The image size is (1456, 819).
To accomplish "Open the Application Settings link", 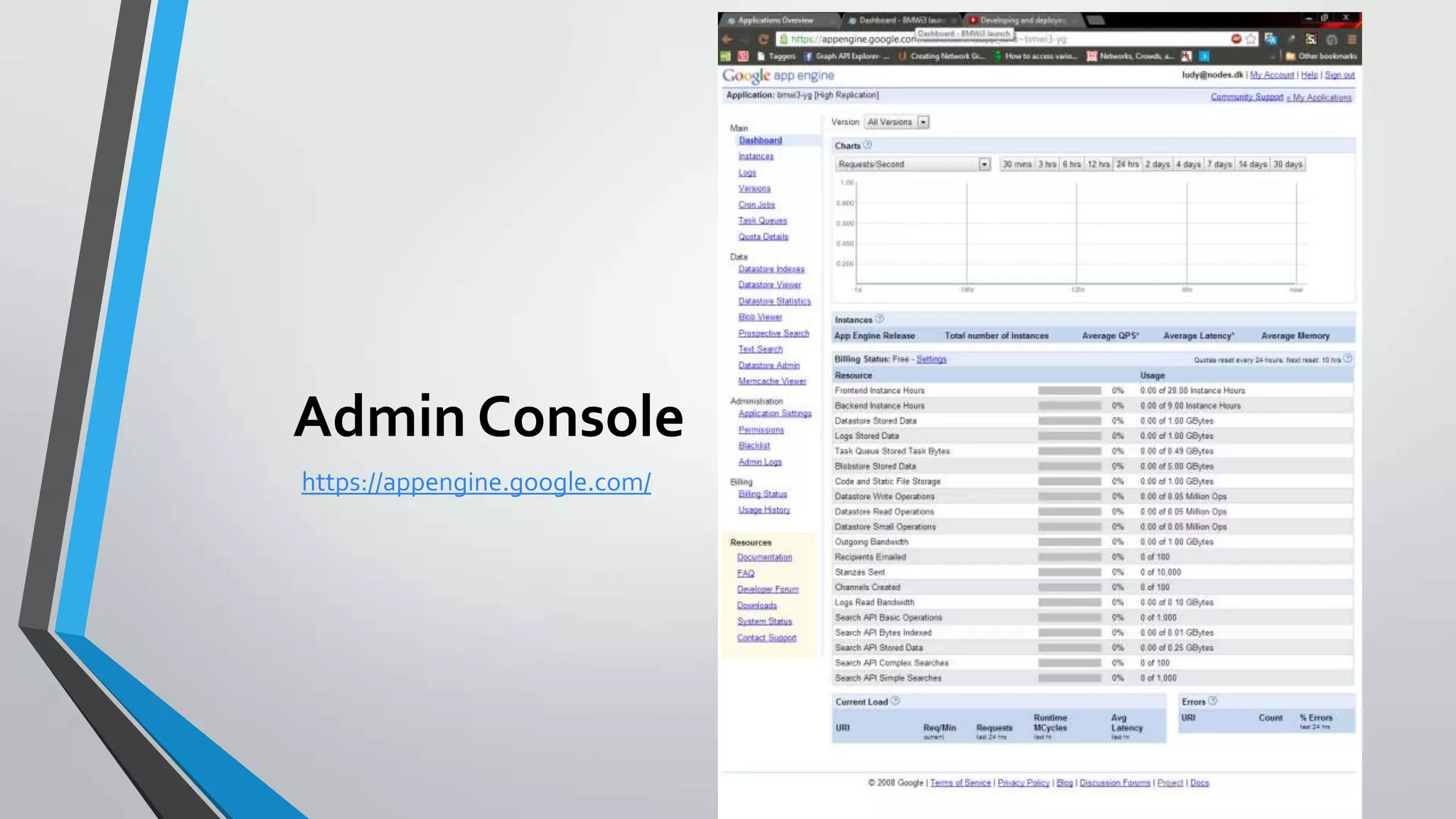I will (775, 413).
